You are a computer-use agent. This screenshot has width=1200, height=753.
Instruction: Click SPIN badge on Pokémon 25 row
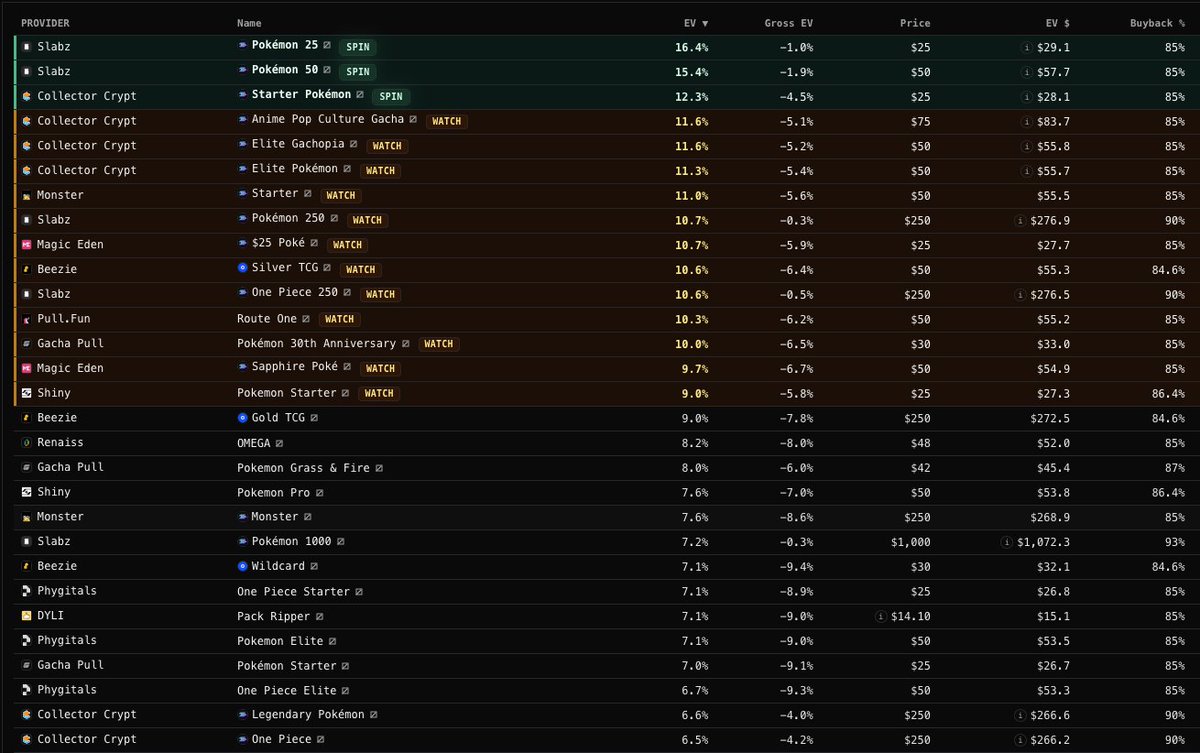pos(358,47)
